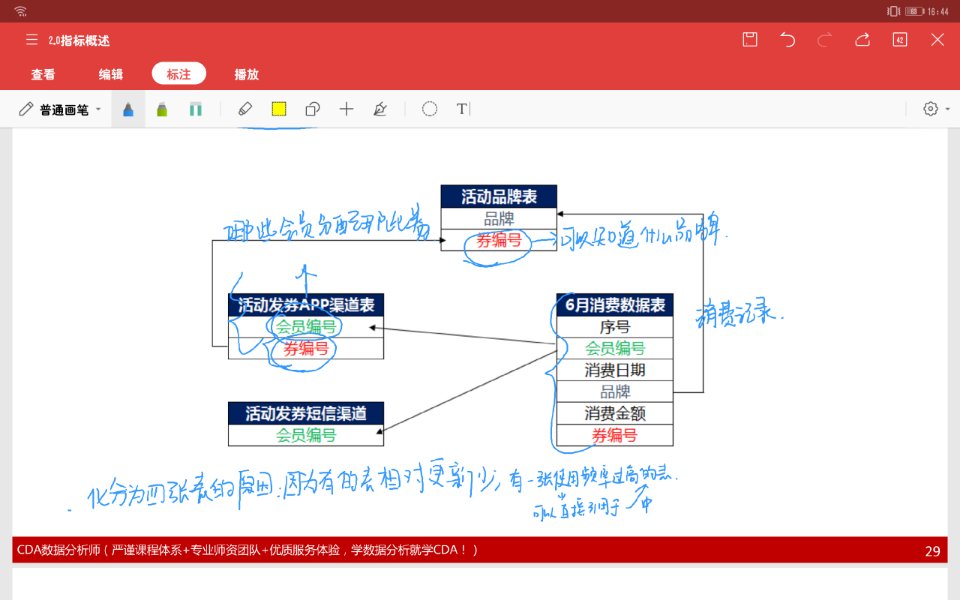Click the CDA数据分析师 footer text
The image size is (960, 600).
click(x=247, y=550)
